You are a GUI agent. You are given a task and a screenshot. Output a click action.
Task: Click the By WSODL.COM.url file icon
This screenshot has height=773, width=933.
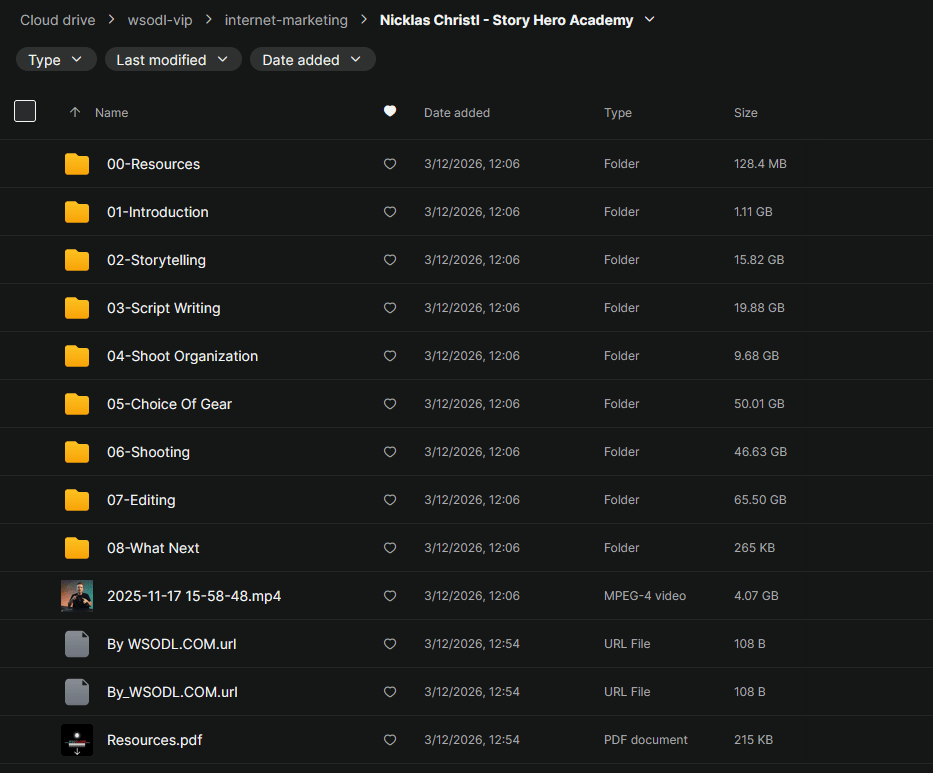[x=77, y=644]
